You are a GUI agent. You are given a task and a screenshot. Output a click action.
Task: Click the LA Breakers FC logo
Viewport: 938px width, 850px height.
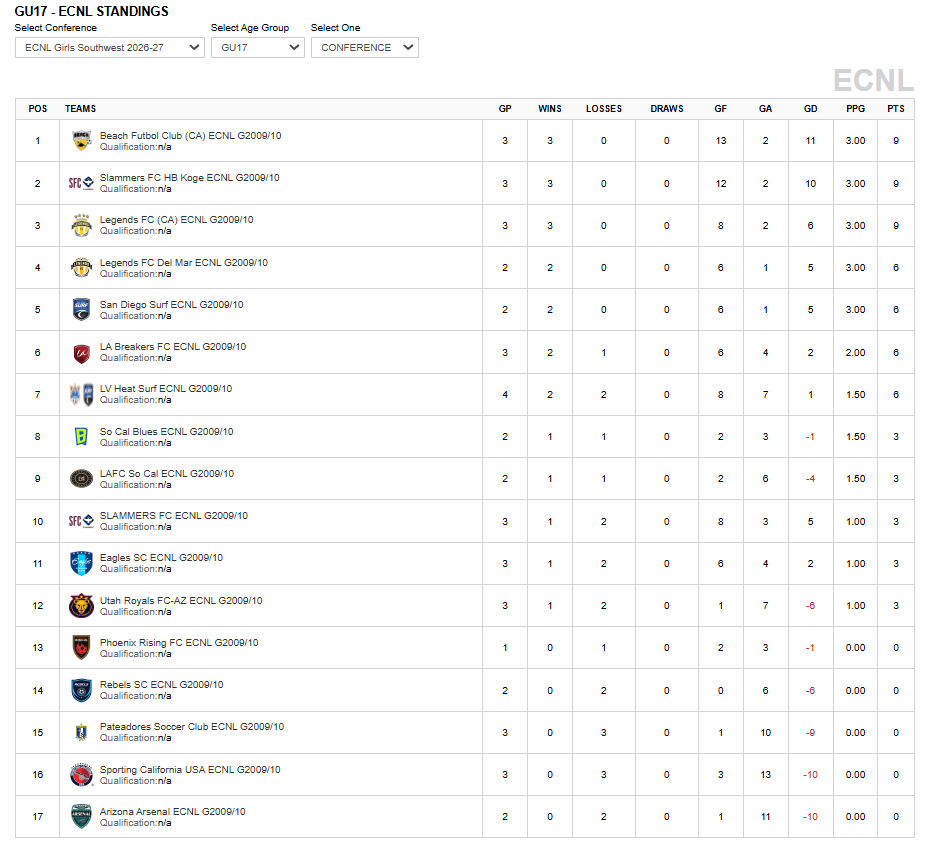point(81,353)
